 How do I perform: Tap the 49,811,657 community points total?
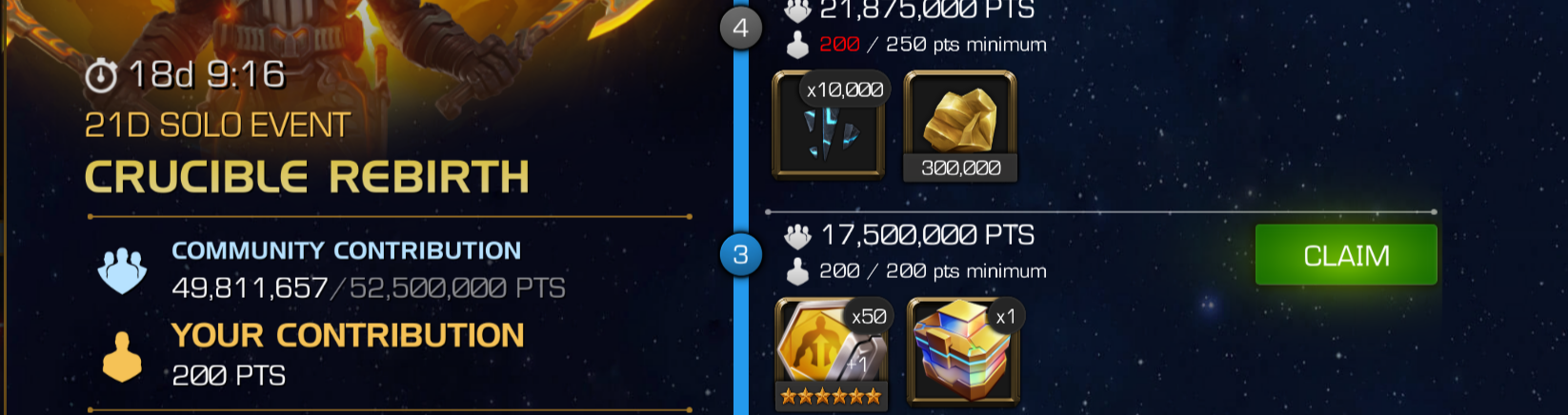(250, 288)
